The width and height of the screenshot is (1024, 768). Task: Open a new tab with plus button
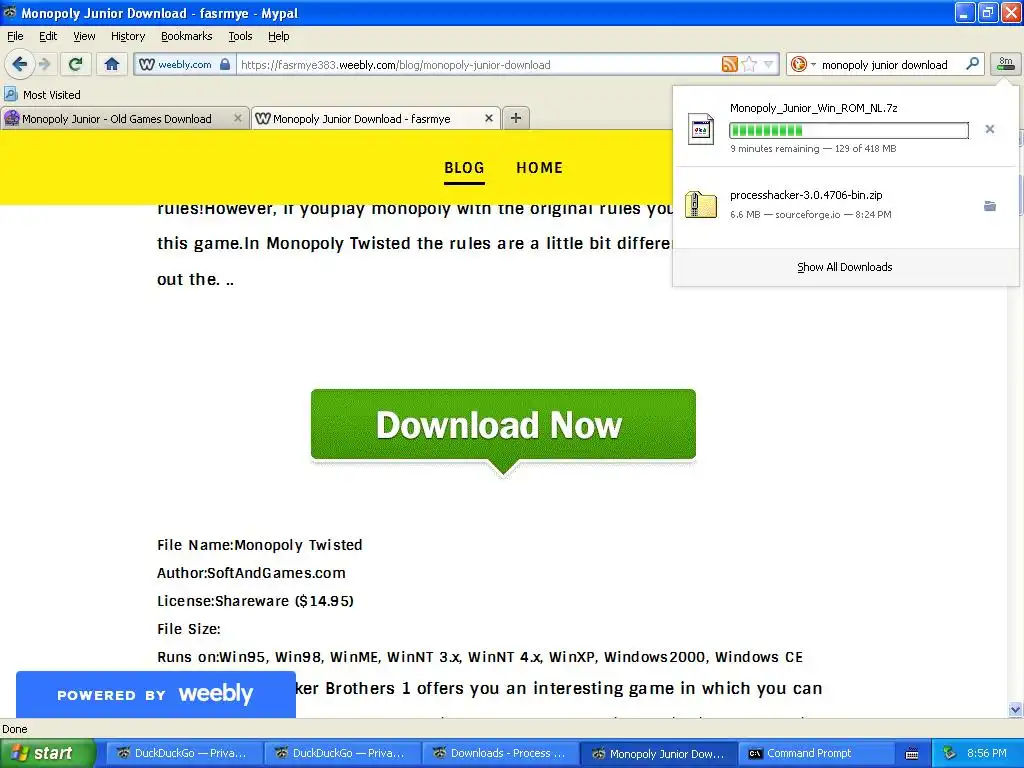pos(516,118)
